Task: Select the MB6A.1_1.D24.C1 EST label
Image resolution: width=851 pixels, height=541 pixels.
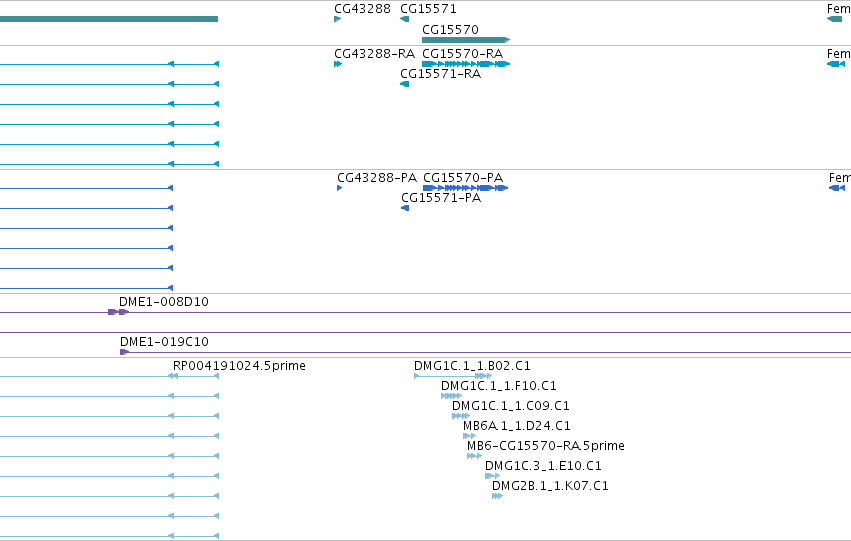Action: [x=517, y=426]
